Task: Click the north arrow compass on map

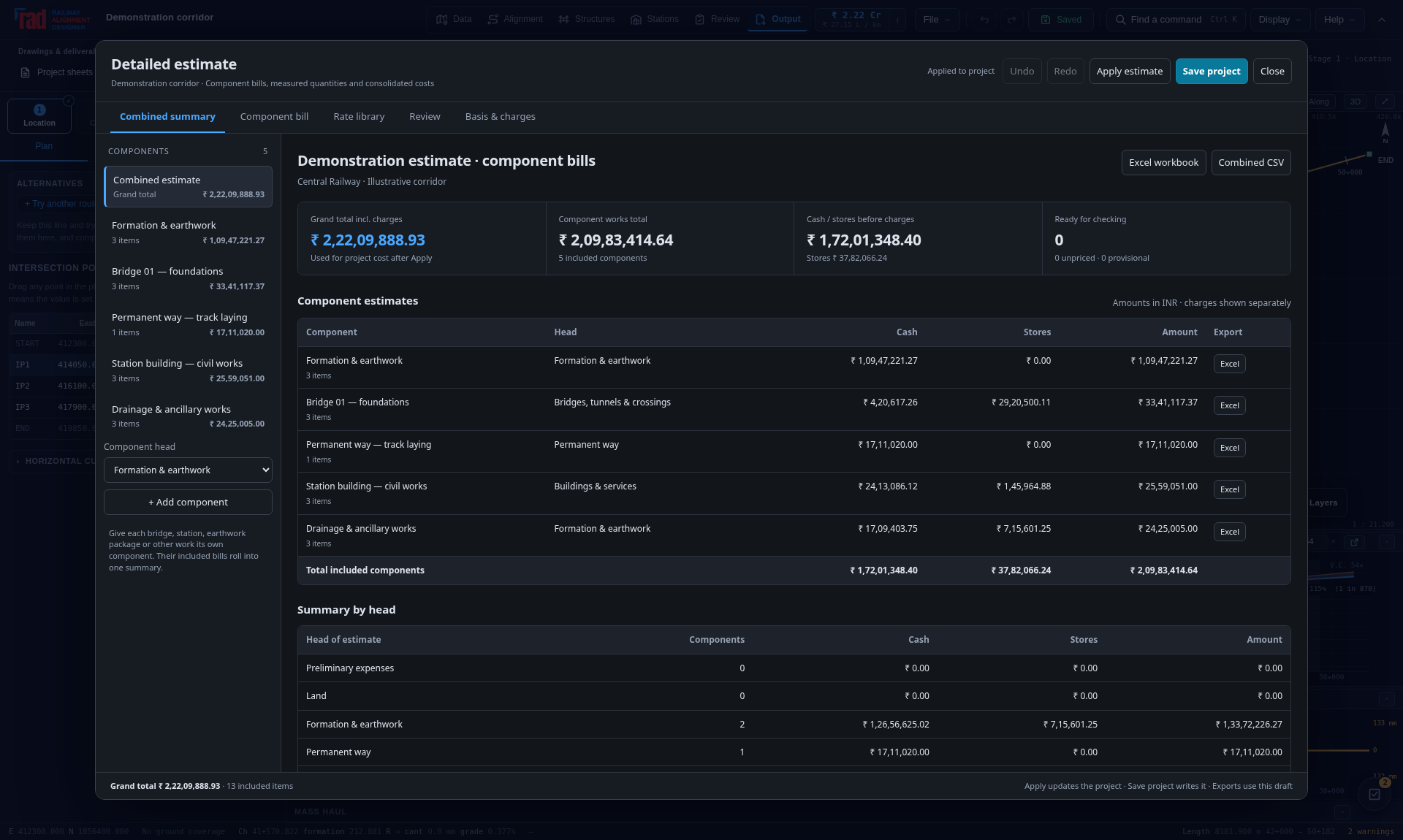Action: tap(1385, 131)
